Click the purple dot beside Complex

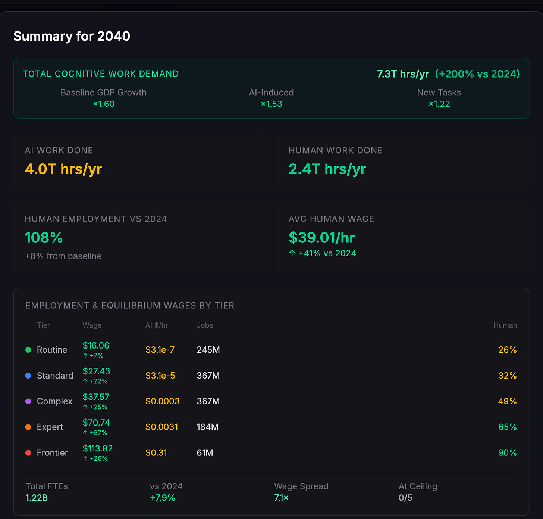coord(28,401)
